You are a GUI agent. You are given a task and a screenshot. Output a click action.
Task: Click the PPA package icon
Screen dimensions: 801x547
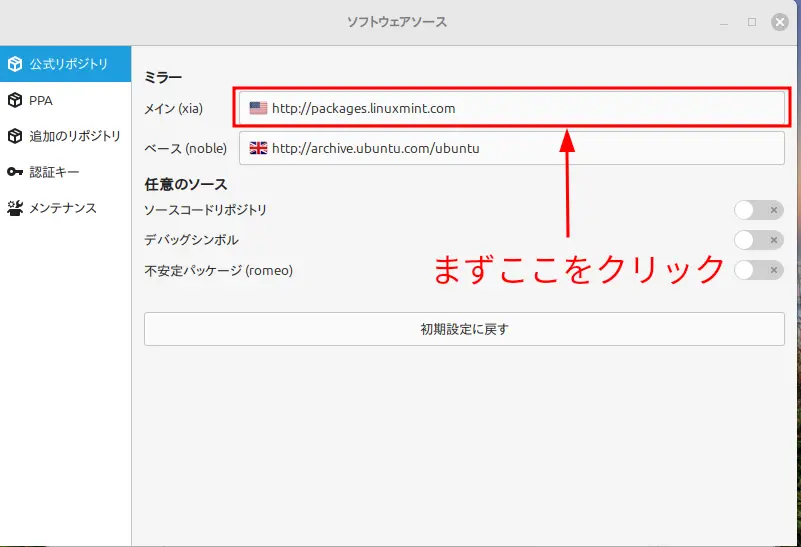click(x=15, y=100)
